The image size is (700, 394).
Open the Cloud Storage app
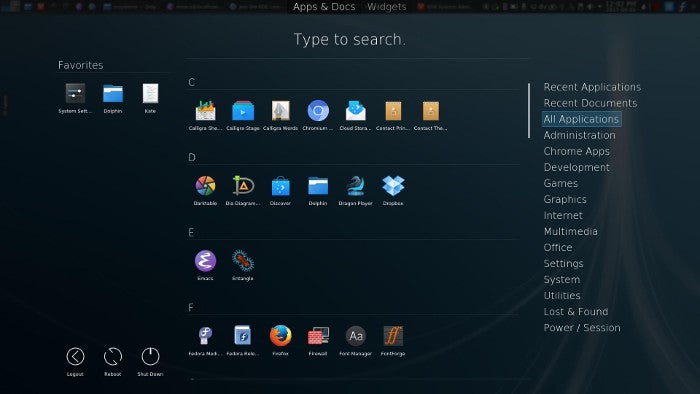pos(355,115)
